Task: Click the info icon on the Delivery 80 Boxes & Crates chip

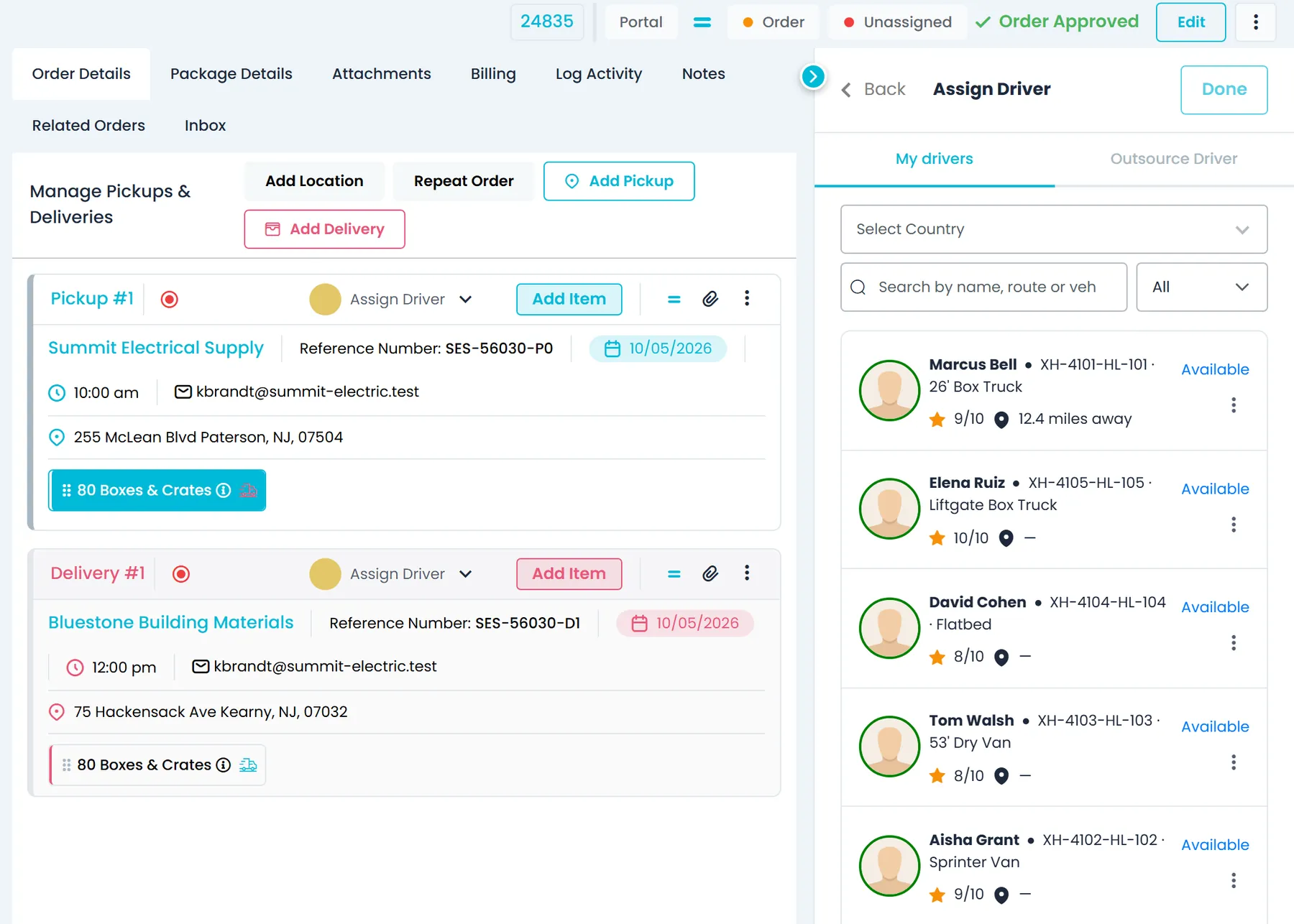Action: [224, 764]
